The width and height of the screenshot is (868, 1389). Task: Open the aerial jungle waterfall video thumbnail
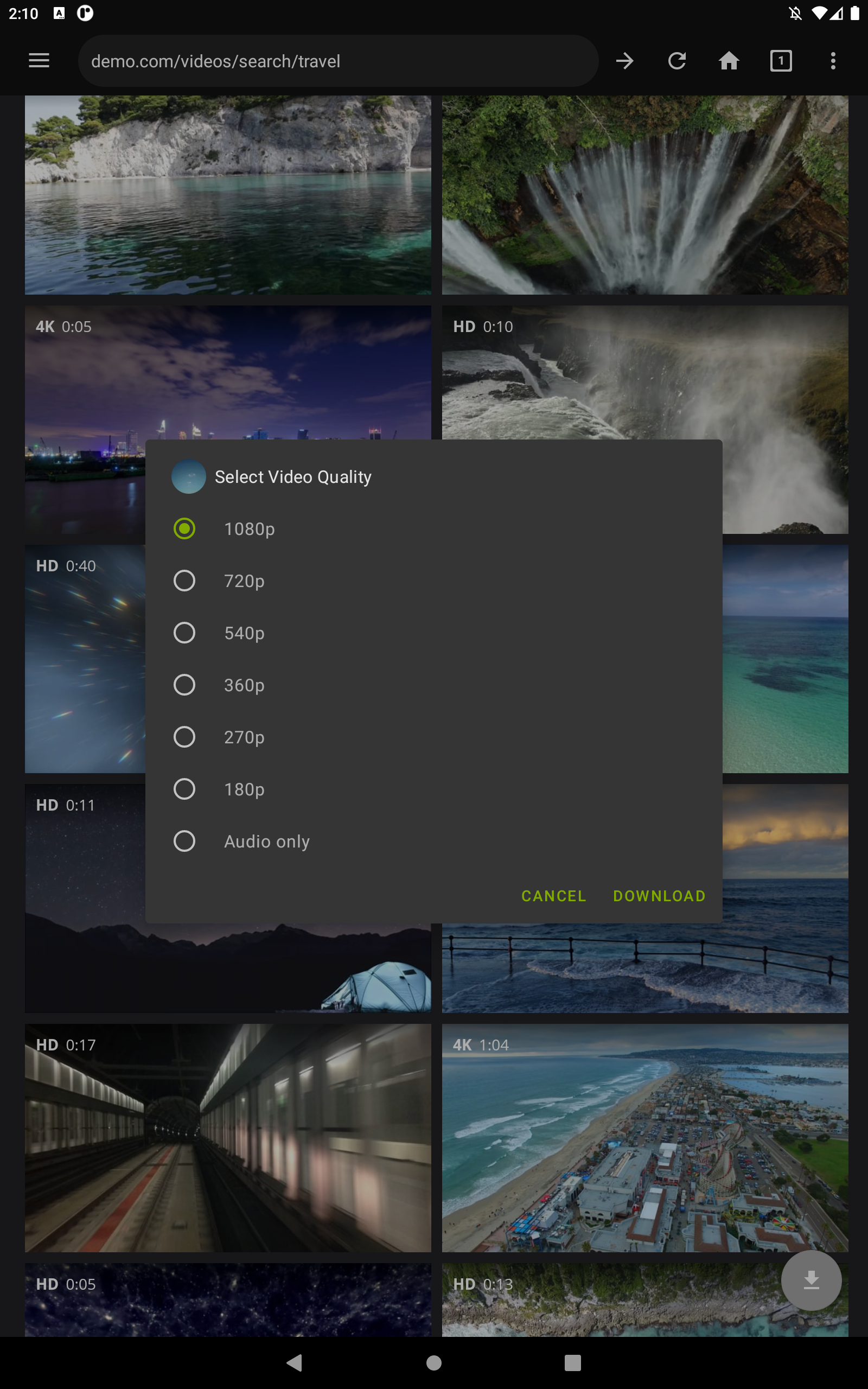click(x=644, y=195)
